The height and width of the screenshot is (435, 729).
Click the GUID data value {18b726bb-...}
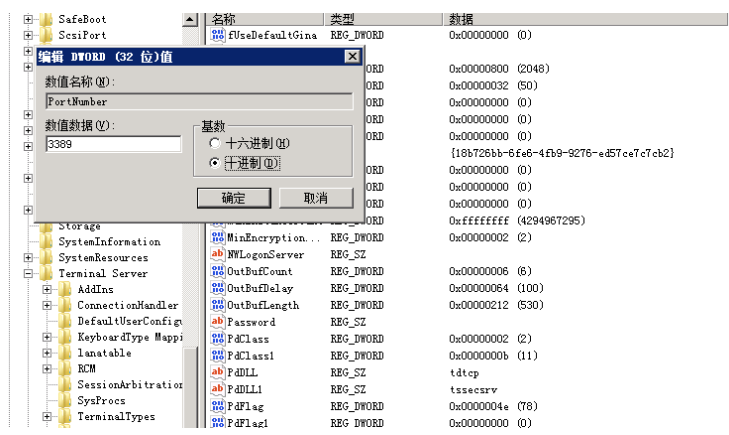click(x=562, y=153)
